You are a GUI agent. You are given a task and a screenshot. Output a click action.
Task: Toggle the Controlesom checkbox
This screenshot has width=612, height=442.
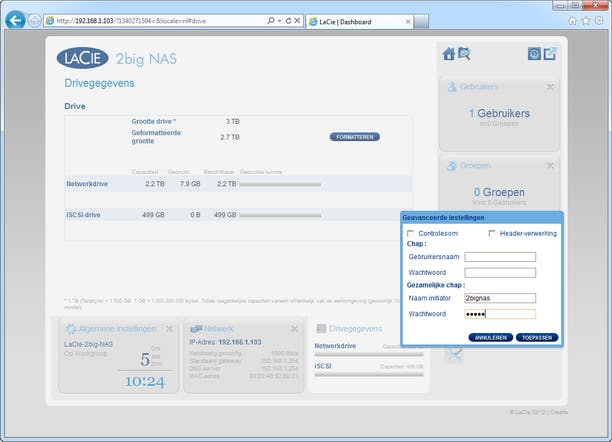(x=410, y=233)
